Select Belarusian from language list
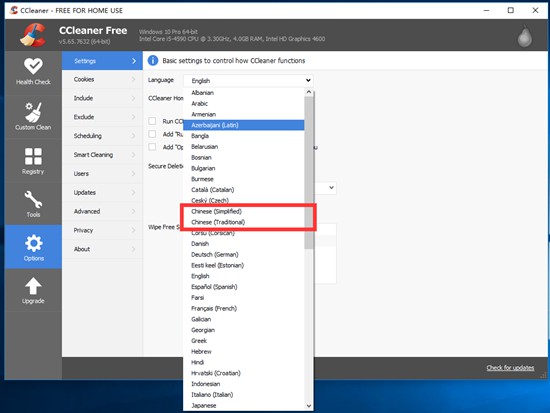Viewport: 550px width, 413px height. coord(243,147)
